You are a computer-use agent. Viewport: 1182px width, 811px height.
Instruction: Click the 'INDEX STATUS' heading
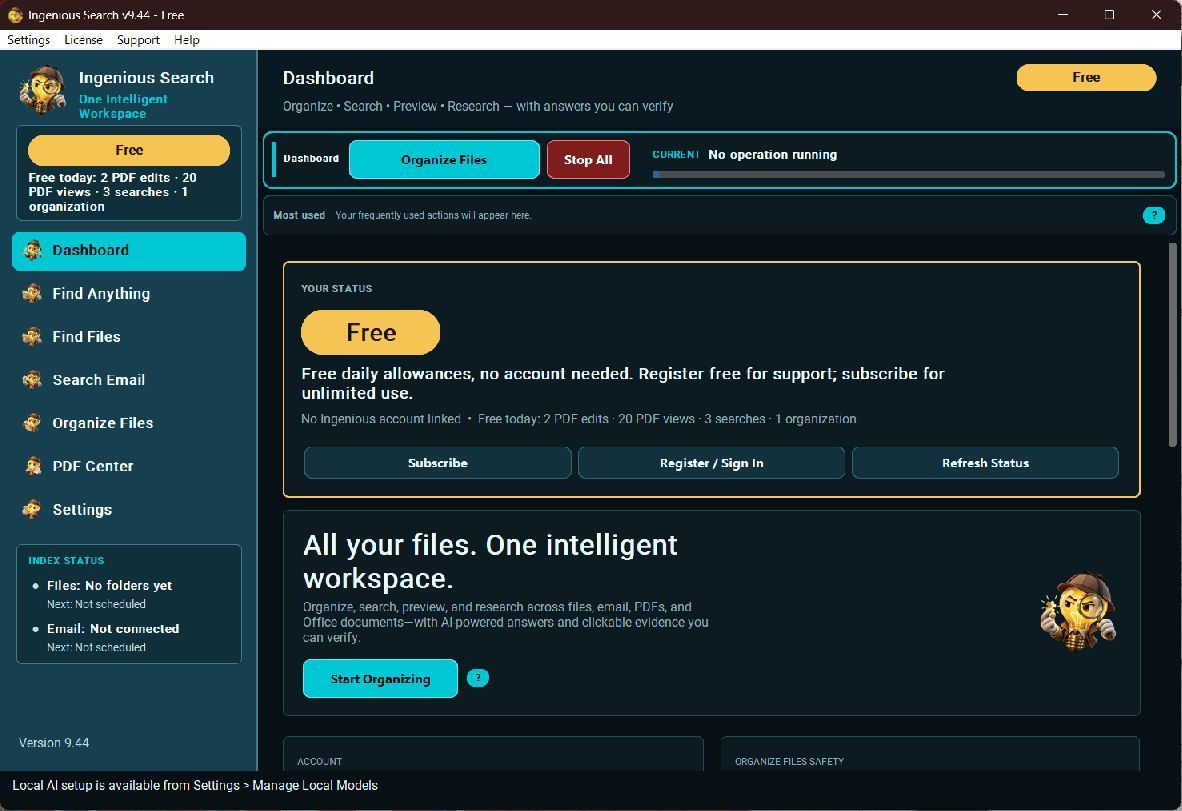[x=66, y=561]
